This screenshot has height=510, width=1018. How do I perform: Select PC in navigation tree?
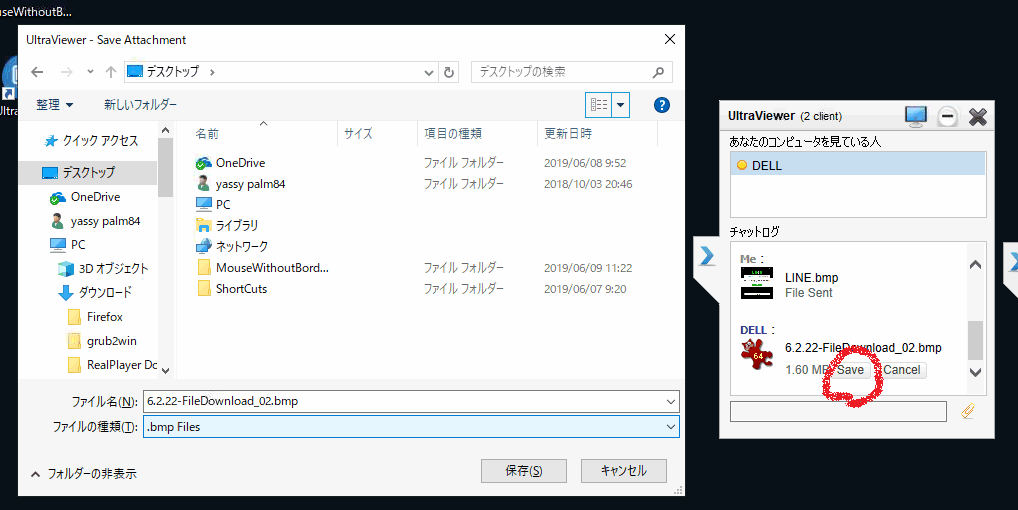pos(68,245)
